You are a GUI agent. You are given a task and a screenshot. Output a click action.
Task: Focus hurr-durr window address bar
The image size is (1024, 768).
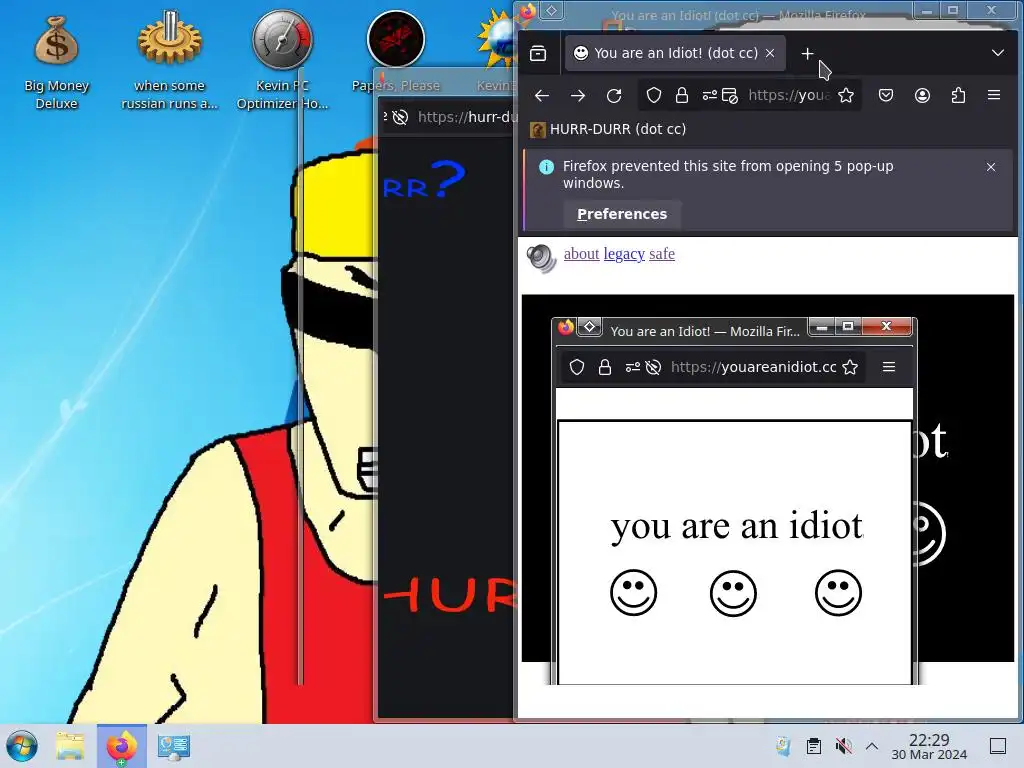(467, 117)
